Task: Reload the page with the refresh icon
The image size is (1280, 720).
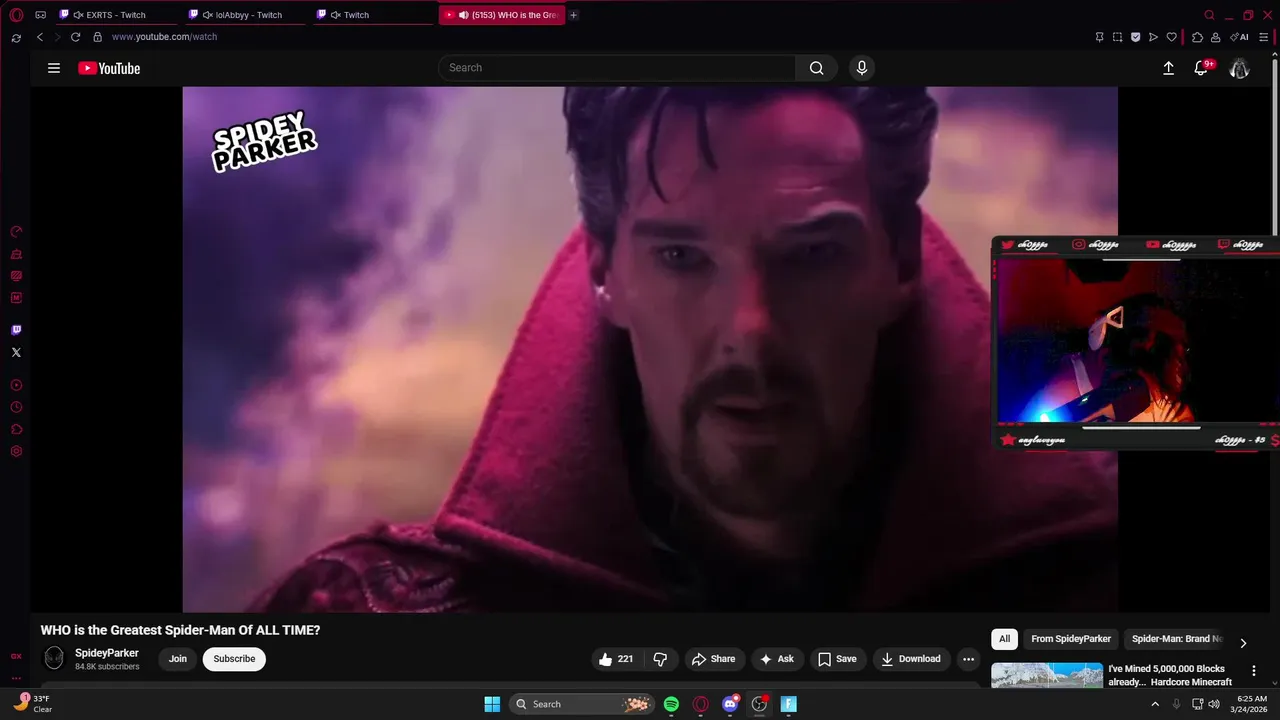Action: 75,37
